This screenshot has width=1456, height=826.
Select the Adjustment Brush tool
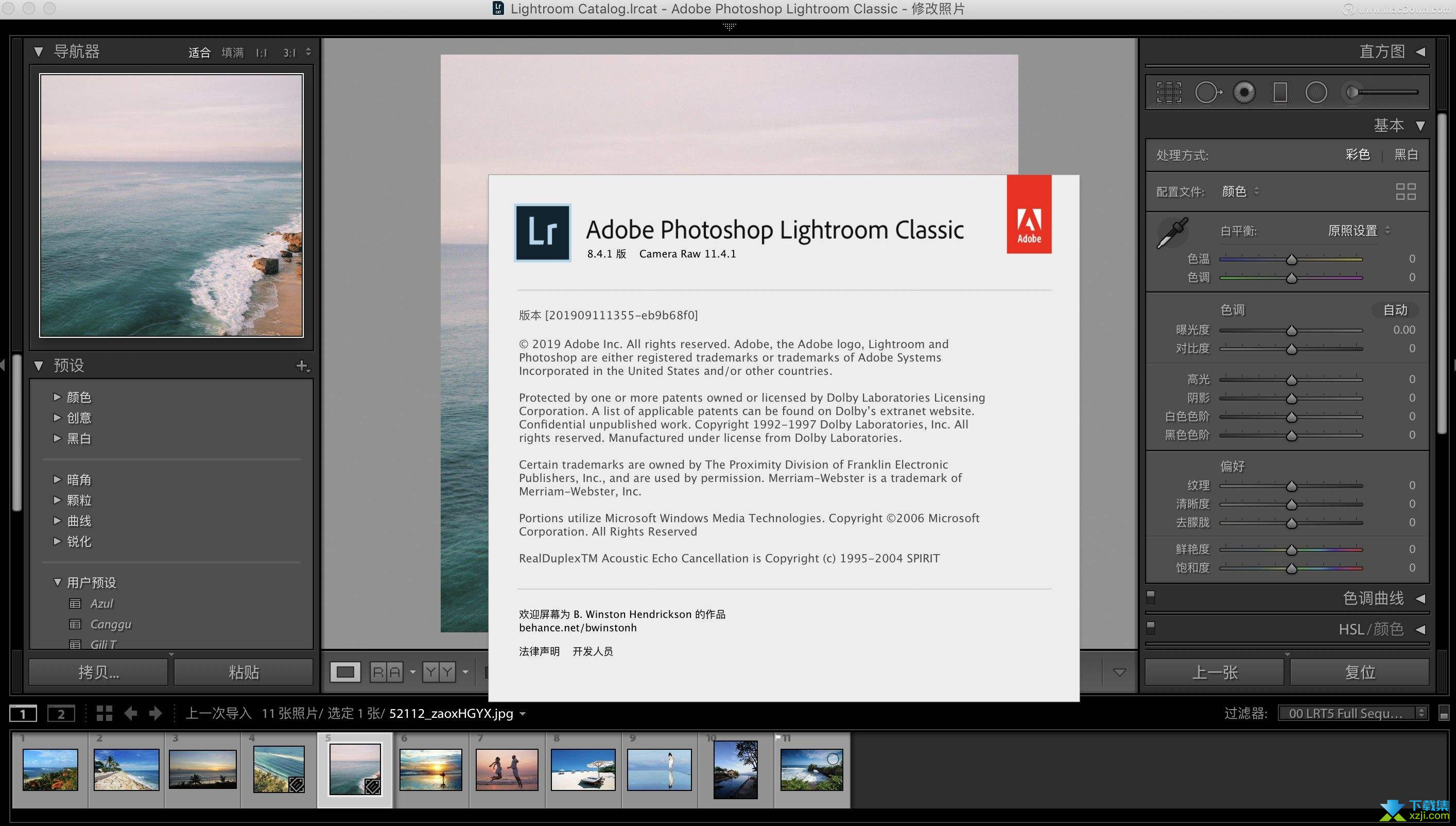(x=1382, y=92)
